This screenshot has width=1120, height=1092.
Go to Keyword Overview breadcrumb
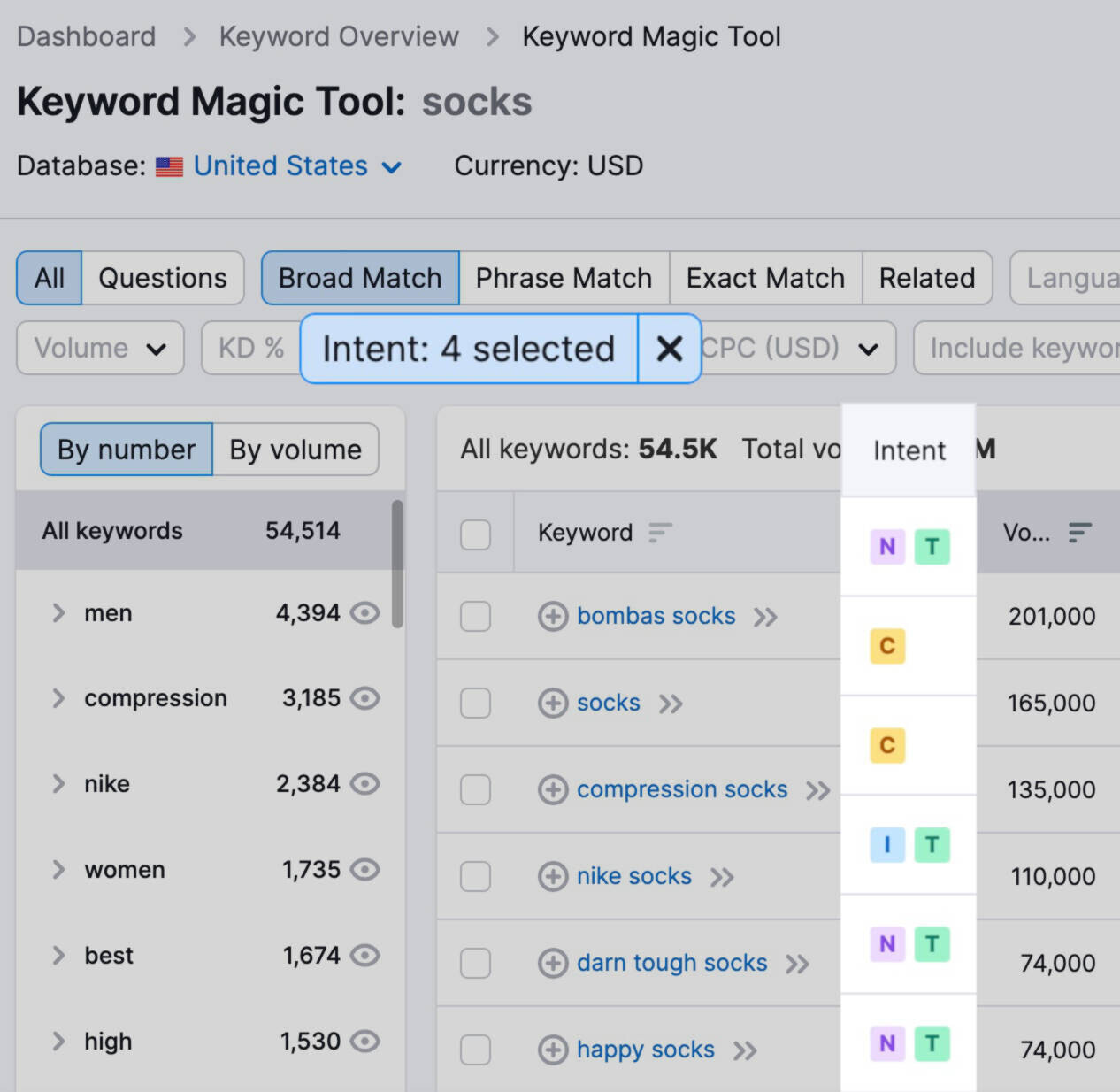(339, 36)
